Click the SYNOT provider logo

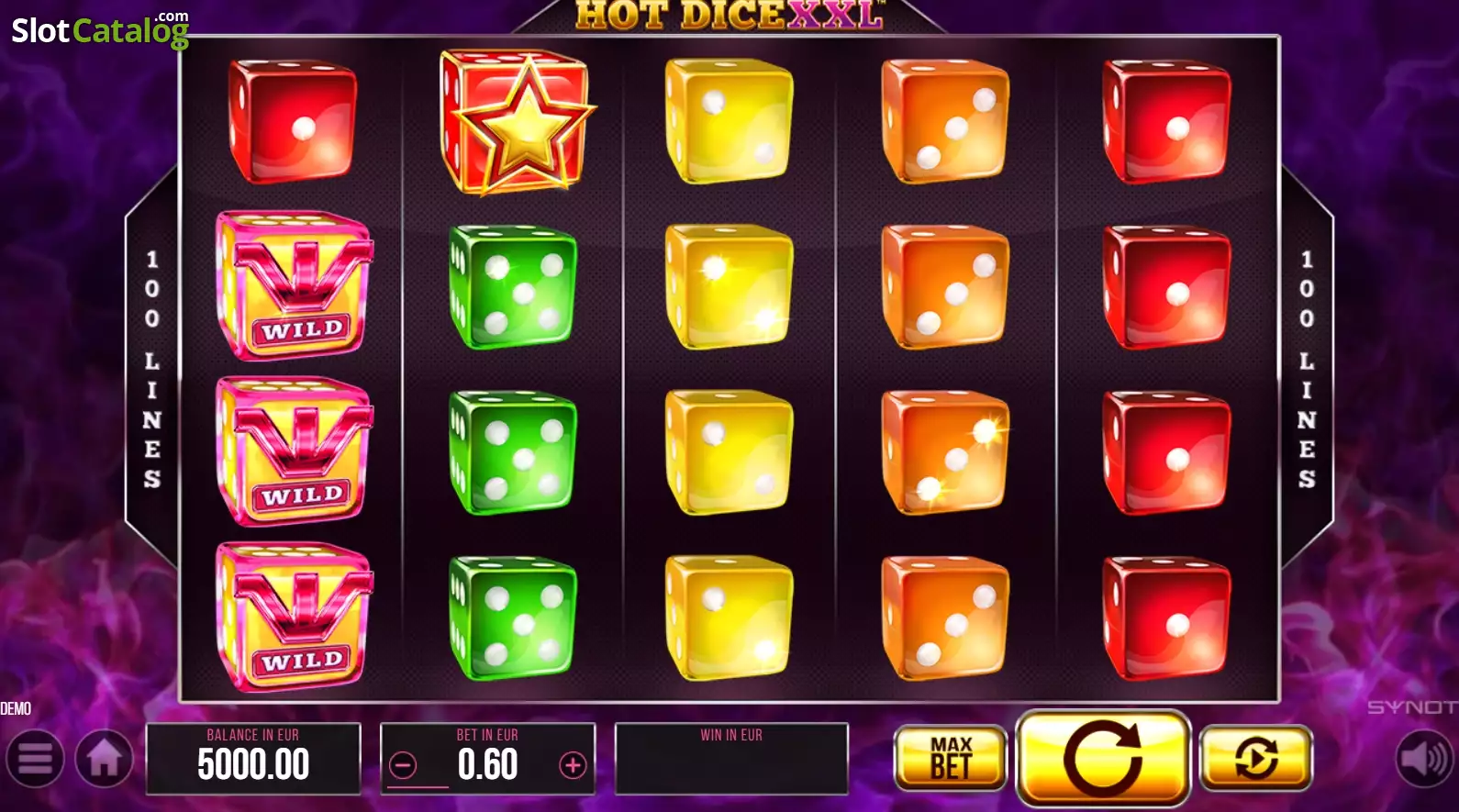pos(1412,707)
